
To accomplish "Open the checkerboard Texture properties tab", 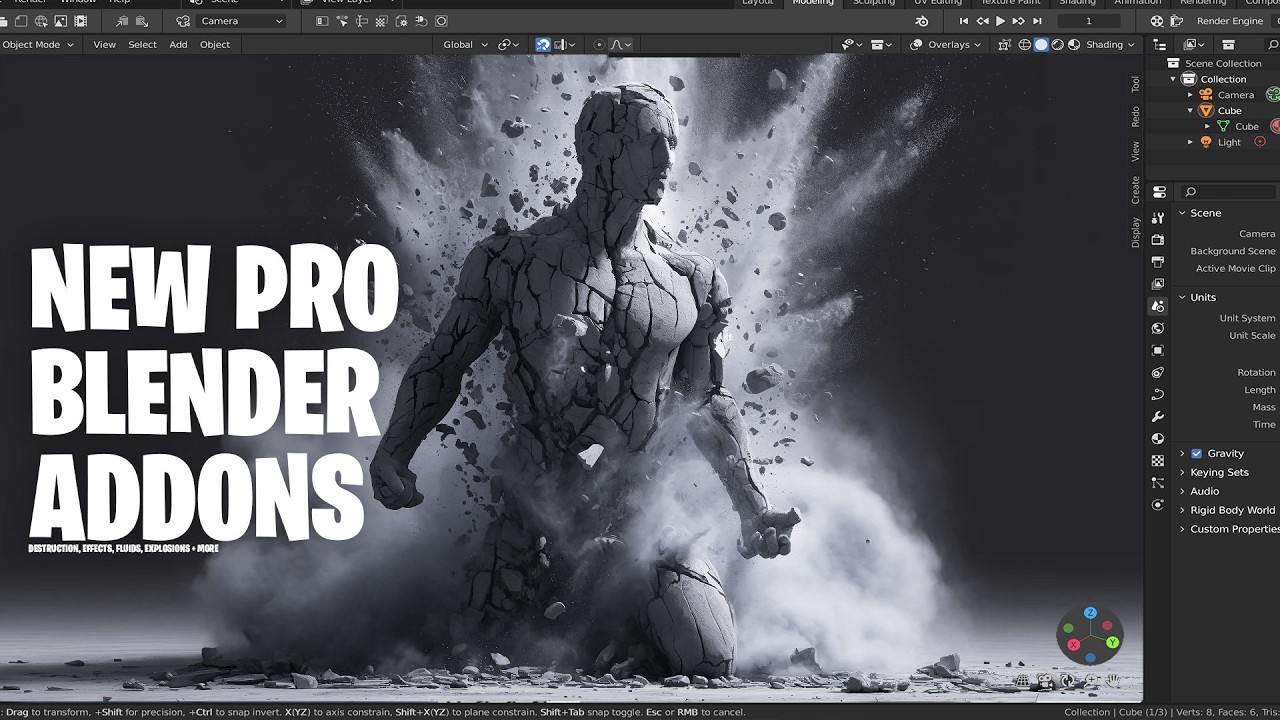I will tap(1158, 460).
